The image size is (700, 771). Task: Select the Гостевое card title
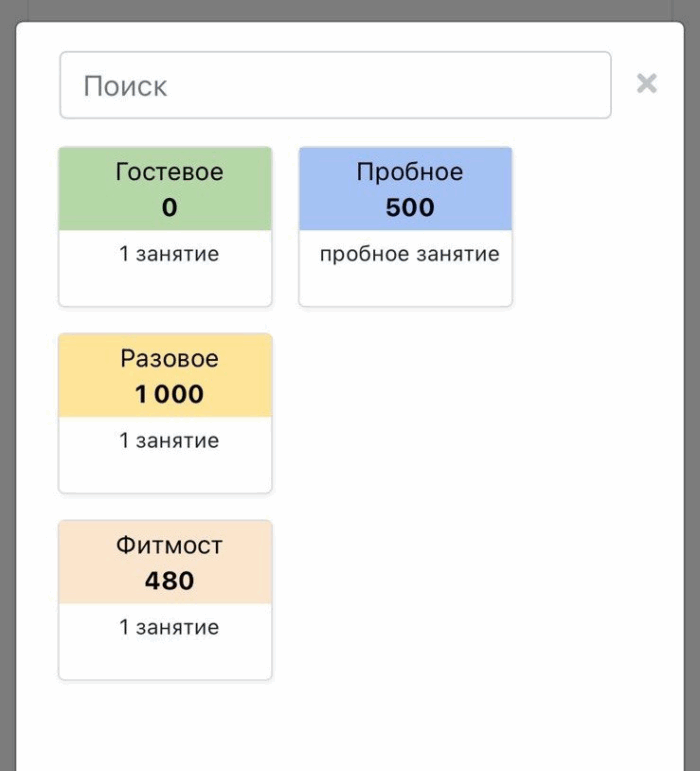169,172
